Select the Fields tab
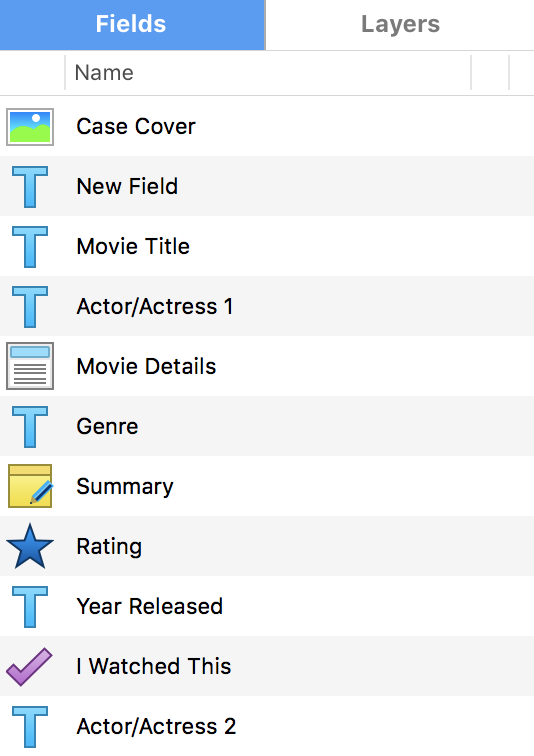This screenshot has height=756, width=534. point(133,25)
